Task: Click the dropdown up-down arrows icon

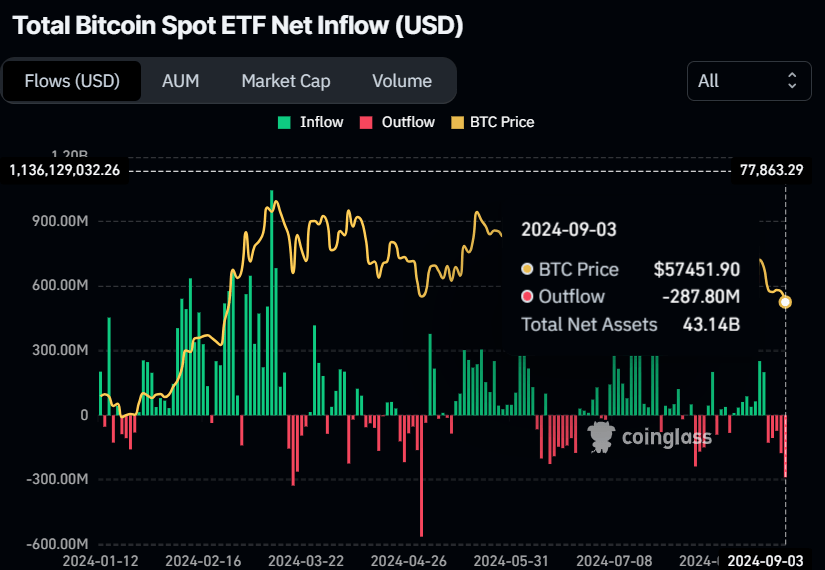Action: [791, 81]
